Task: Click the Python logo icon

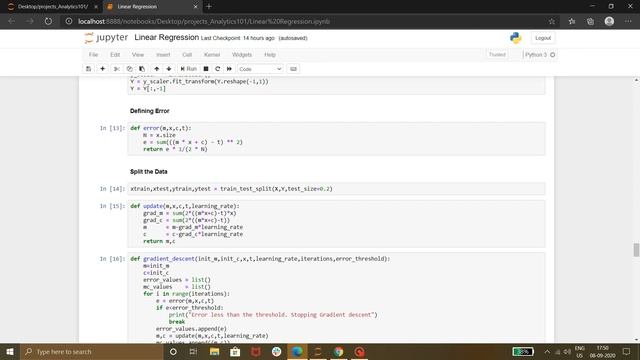Action: pyautogui.click(x=516, y=38)
